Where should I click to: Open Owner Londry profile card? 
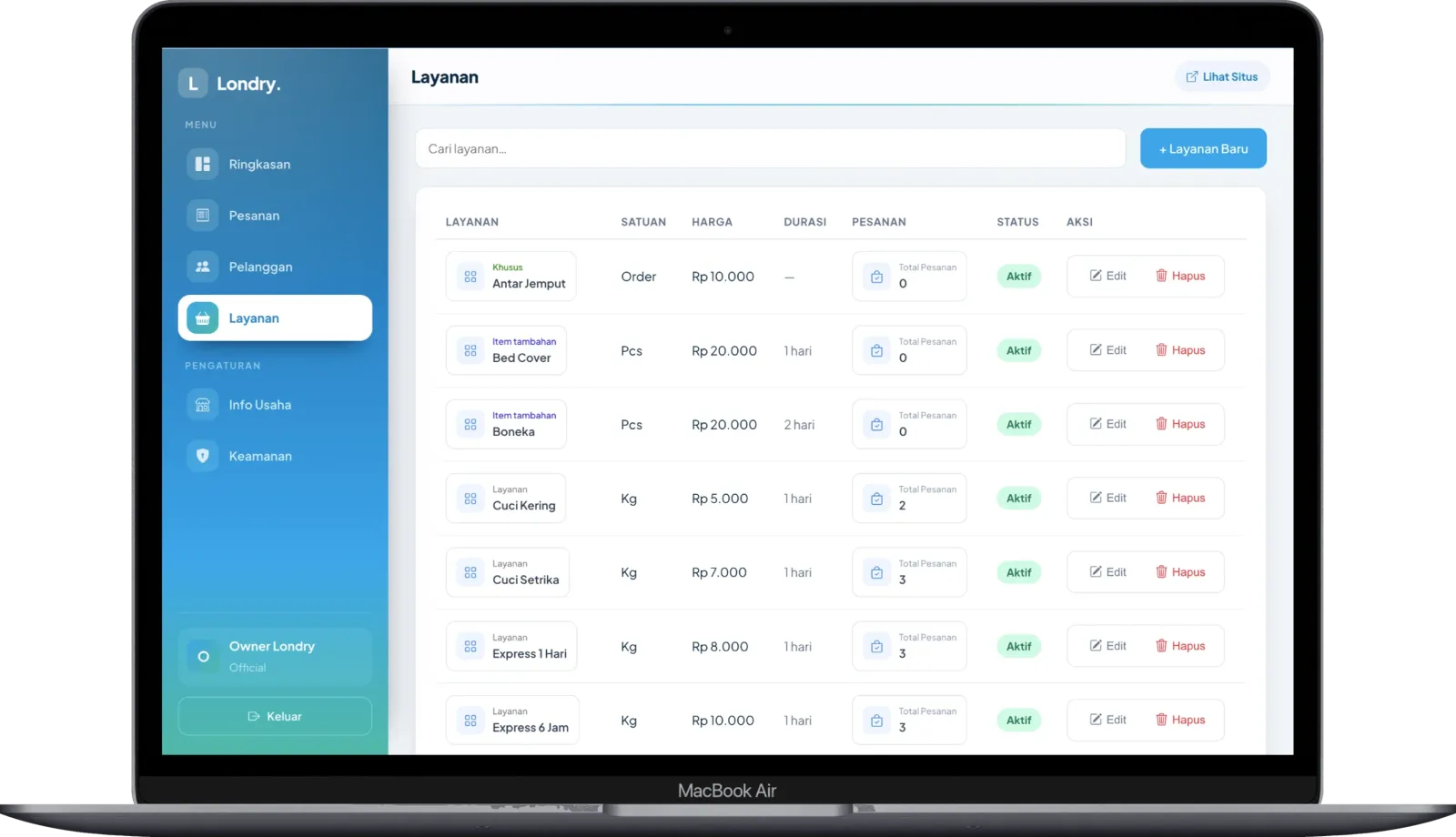(275, 656)
